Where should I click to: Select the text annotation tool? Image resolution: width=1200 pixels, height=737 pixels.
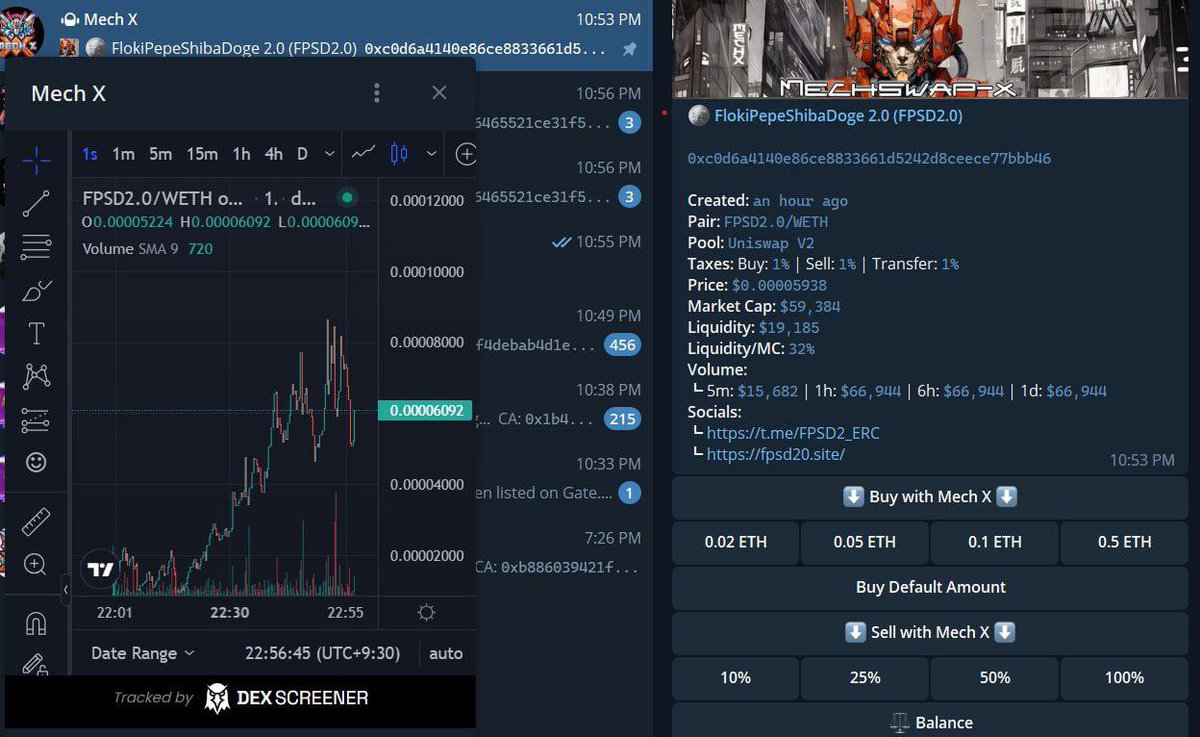tap(37, 333)
